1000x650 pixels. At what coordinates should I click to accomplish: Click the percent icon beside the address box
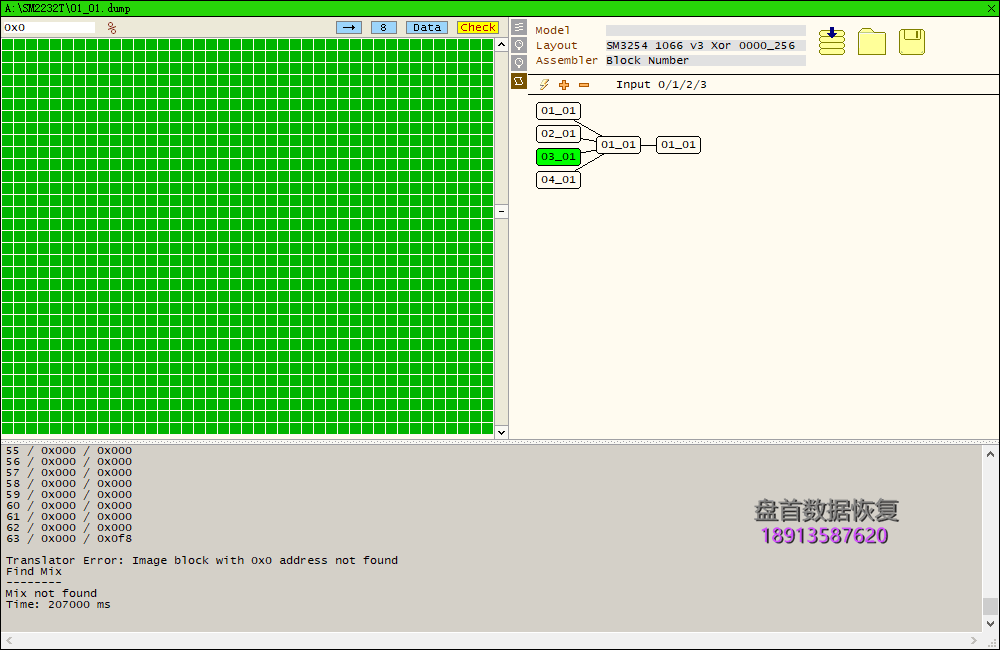112,27
